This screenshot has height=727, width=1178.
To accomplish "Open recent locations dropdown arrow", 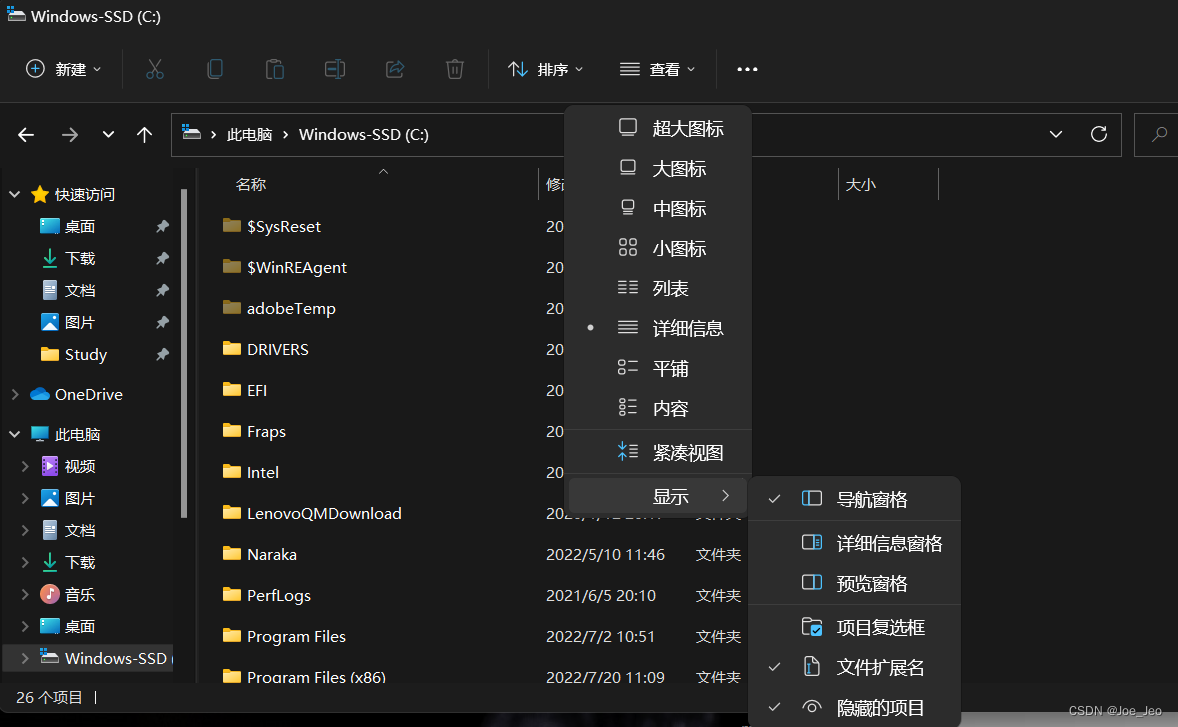I will (108, 134).
